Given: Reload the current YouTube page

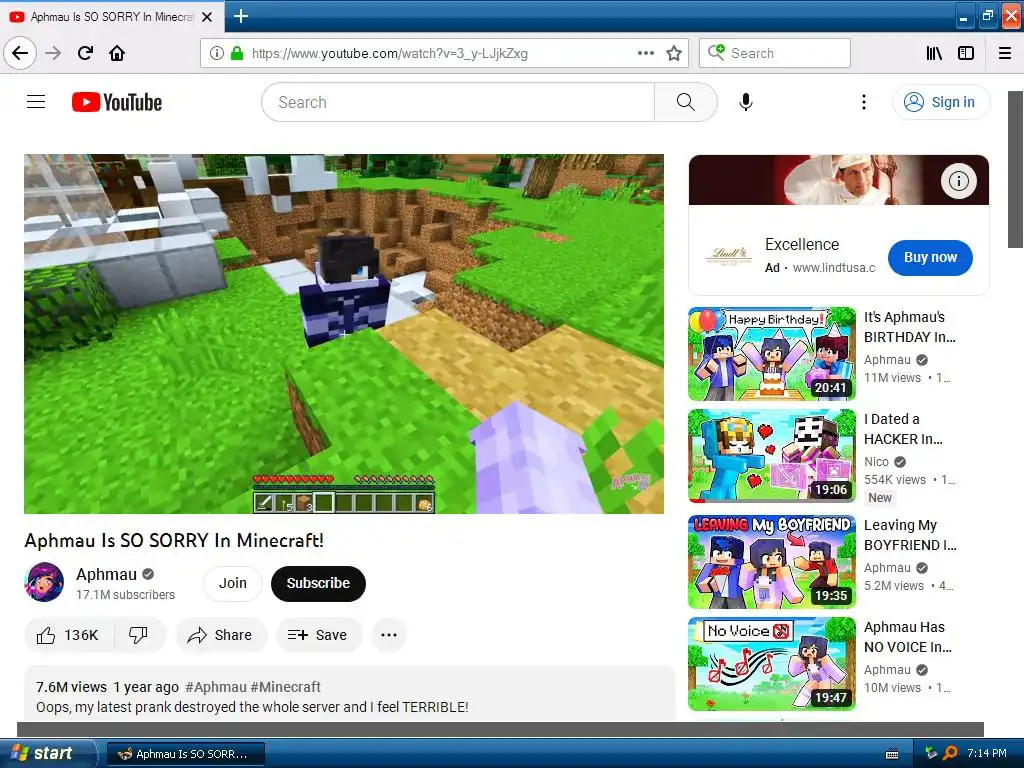Looking at the screenshot, I should 86,54.
